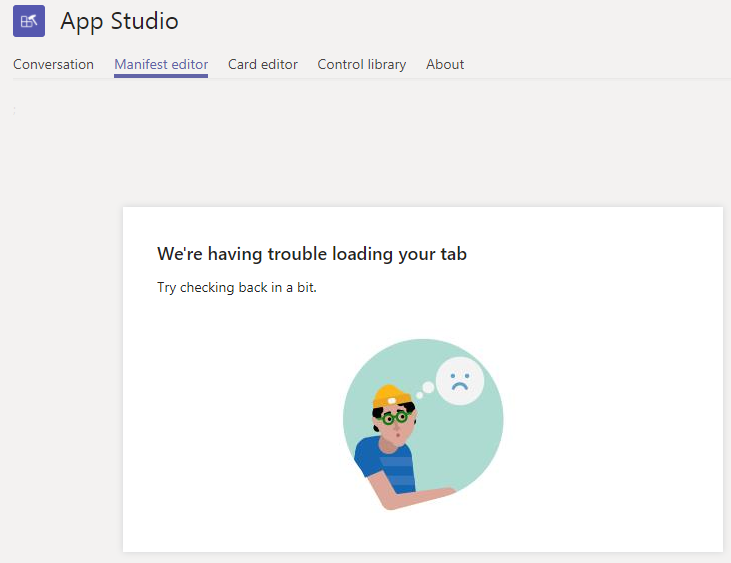Select the Manifest editor tab
The width and height of the screenshot is (731, 563).
[x=161, y=64]
